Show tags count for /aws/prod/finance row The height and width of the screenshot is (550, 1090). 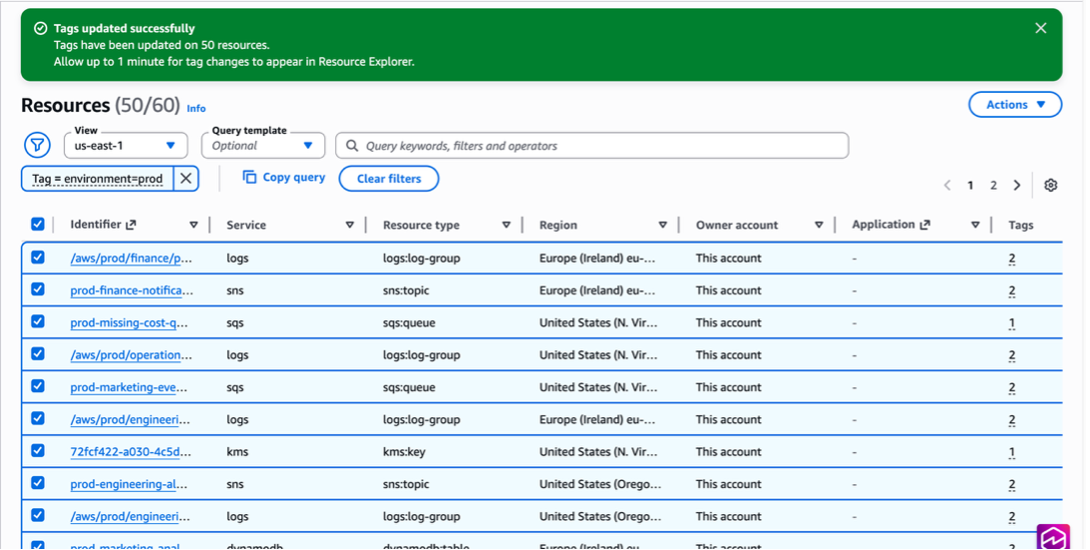point(1012,259)
